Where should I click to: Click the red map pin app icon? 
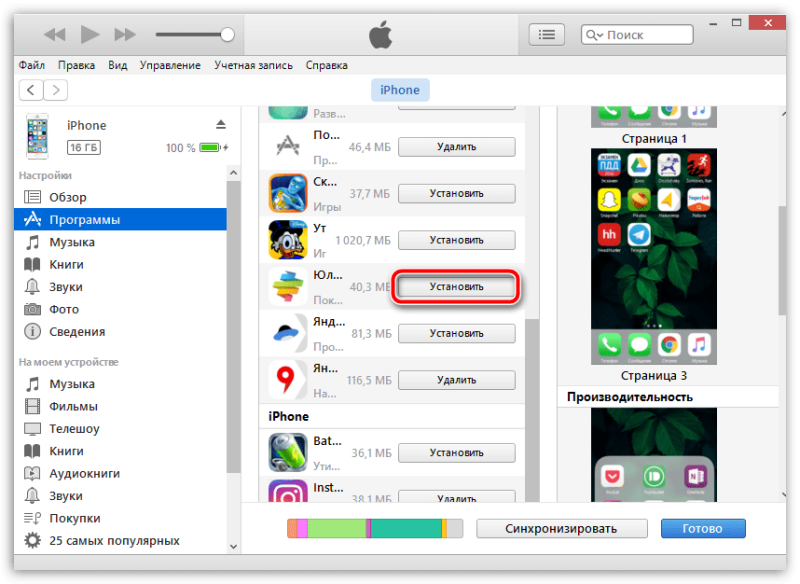pyautogui.click(x=288, y=380)
